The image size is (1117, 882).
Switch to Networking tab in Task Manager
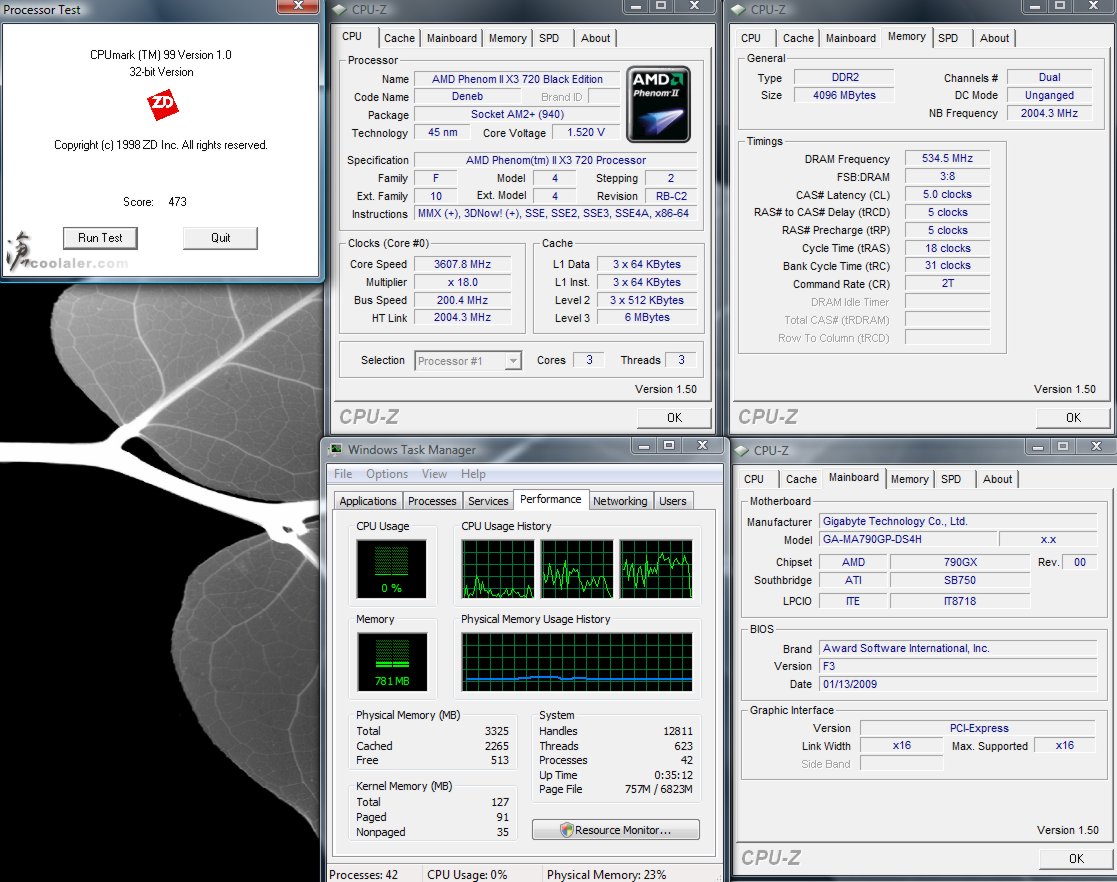(620, 501)
